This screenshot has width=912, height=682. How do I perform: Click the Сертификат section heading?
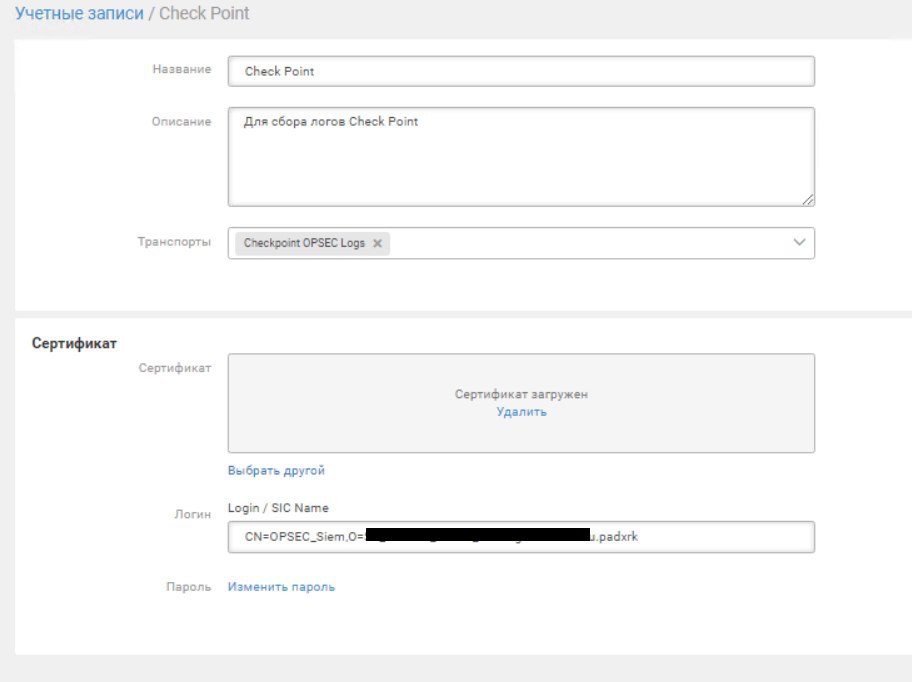tap(74, 343)
